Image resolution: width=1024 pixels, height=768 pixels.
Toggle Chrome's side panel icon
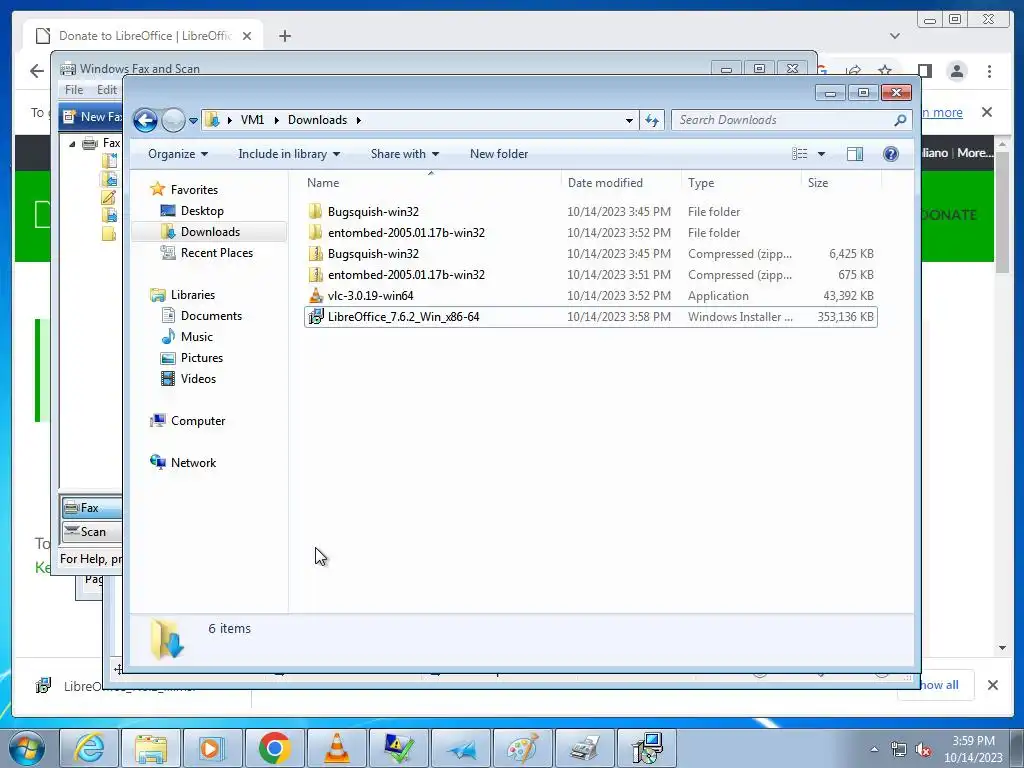925,71
